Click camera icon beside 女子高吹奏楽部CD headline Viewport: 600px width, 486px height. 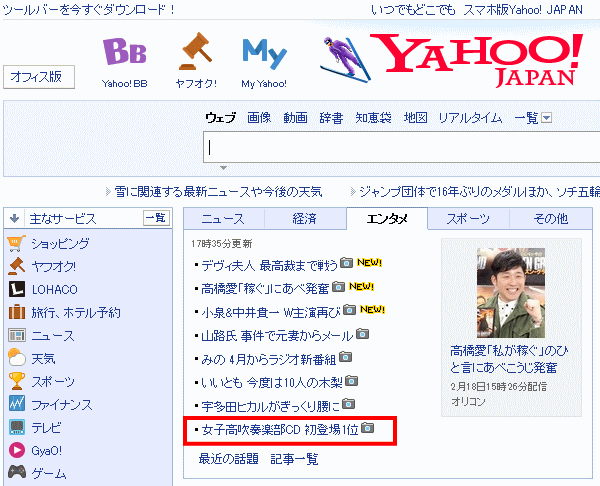coord(367,427)
